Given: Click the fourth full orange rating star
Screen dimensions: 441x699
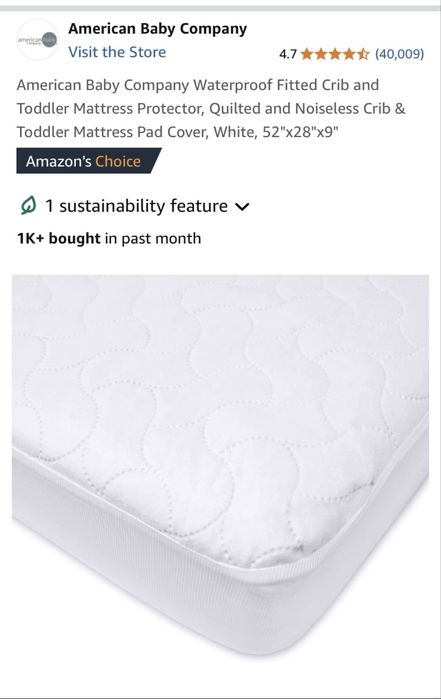Looking at the screenshot, I should (349, 54).
